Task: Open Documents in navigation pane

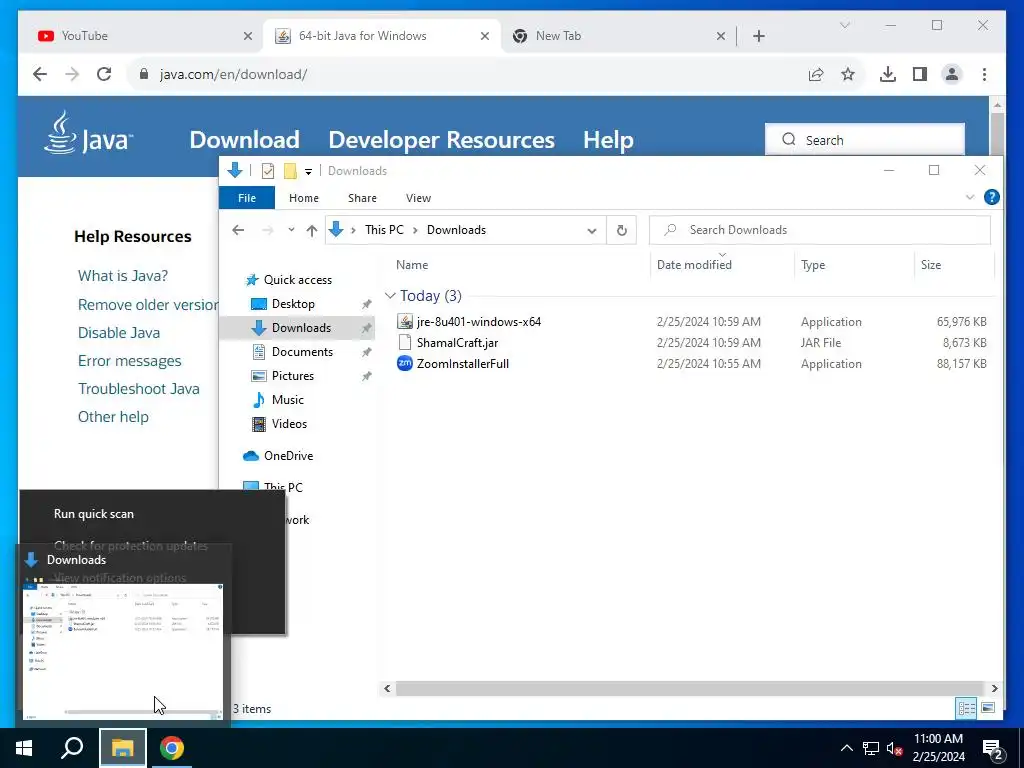Action: [x=302, y=351]
